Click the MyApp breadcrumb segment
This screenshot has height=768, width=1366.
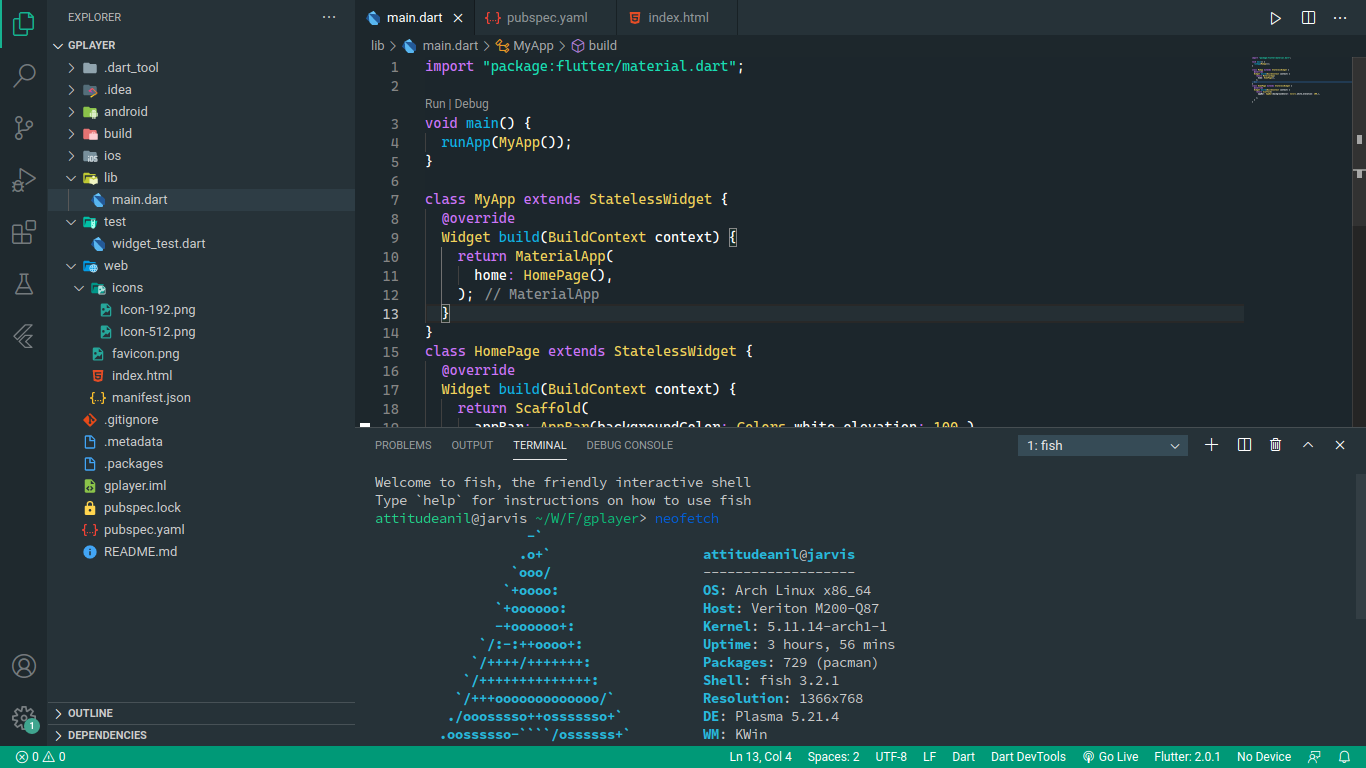pos(524,45)
